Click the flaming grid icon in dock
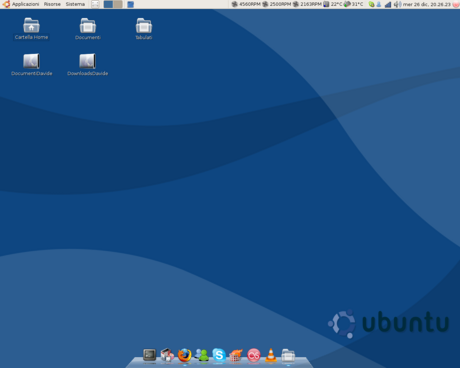The width and height of the screenshot is (460, 368). [236, 355]
